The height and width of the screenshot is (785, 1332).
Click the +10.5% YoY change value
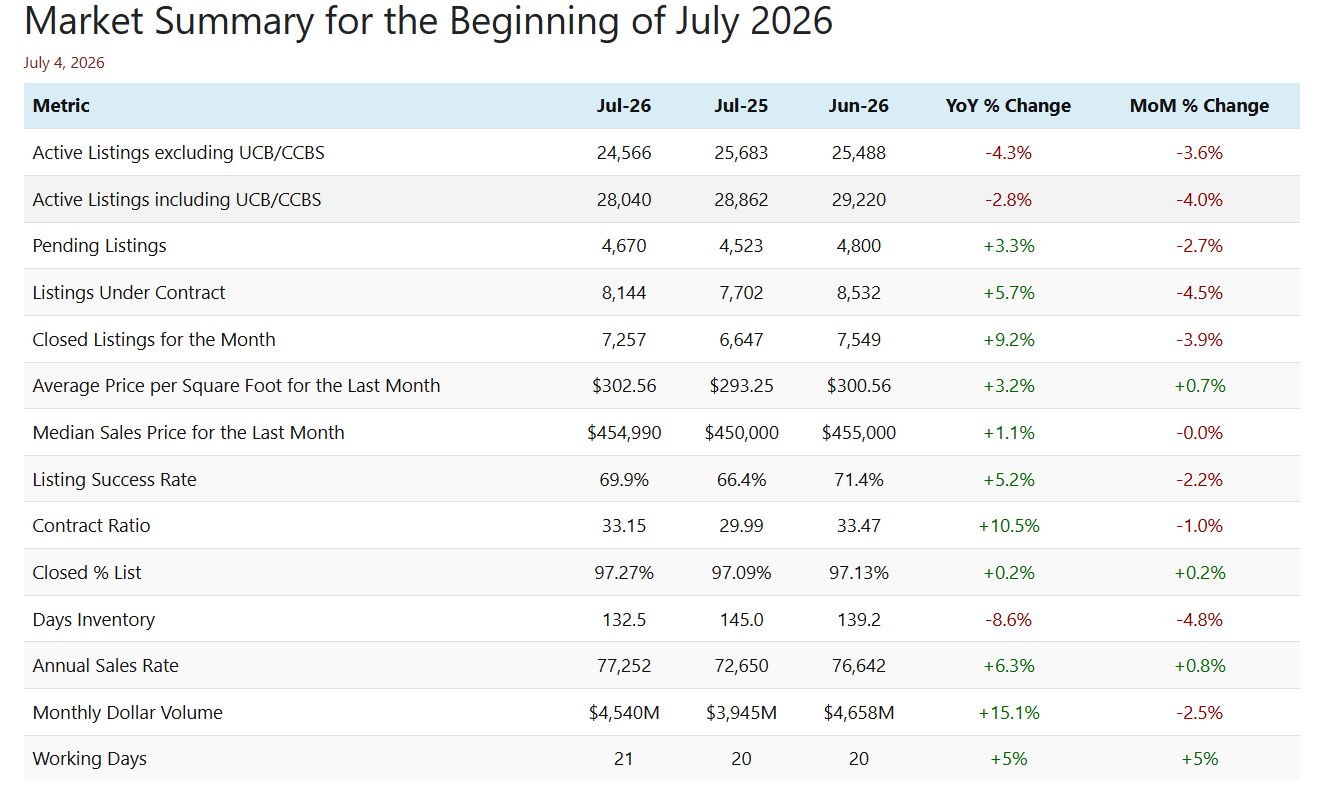(x=1008, y=526)
